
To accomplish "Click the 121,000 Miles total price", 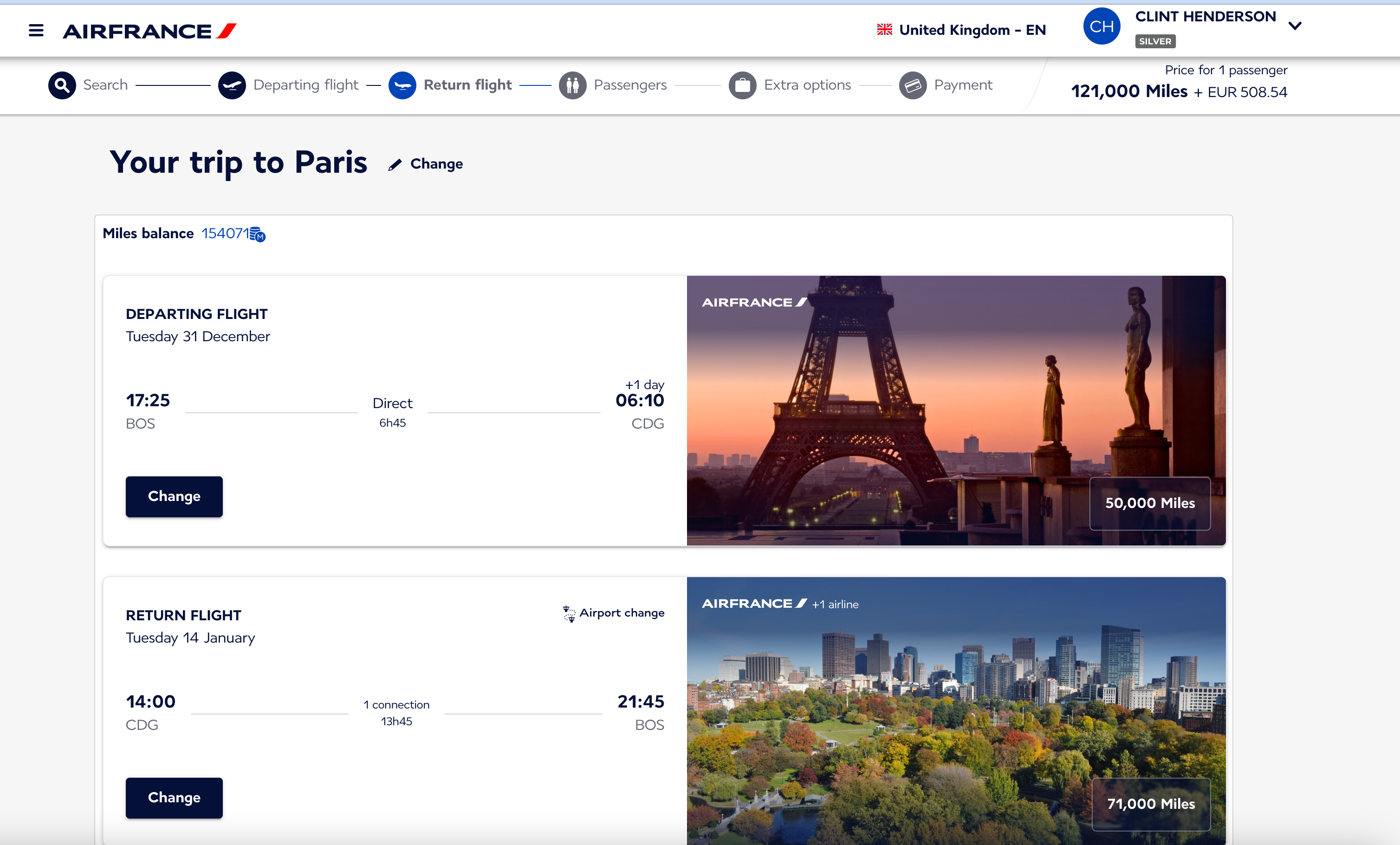I will point(1129,91).
